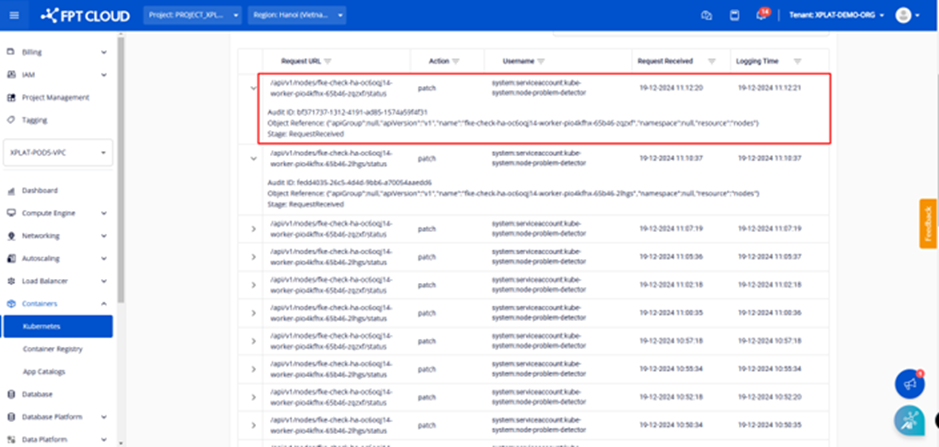Open Container Registry in sidebar
This screenshot has height=447, width=939.
tap(53, 349)
